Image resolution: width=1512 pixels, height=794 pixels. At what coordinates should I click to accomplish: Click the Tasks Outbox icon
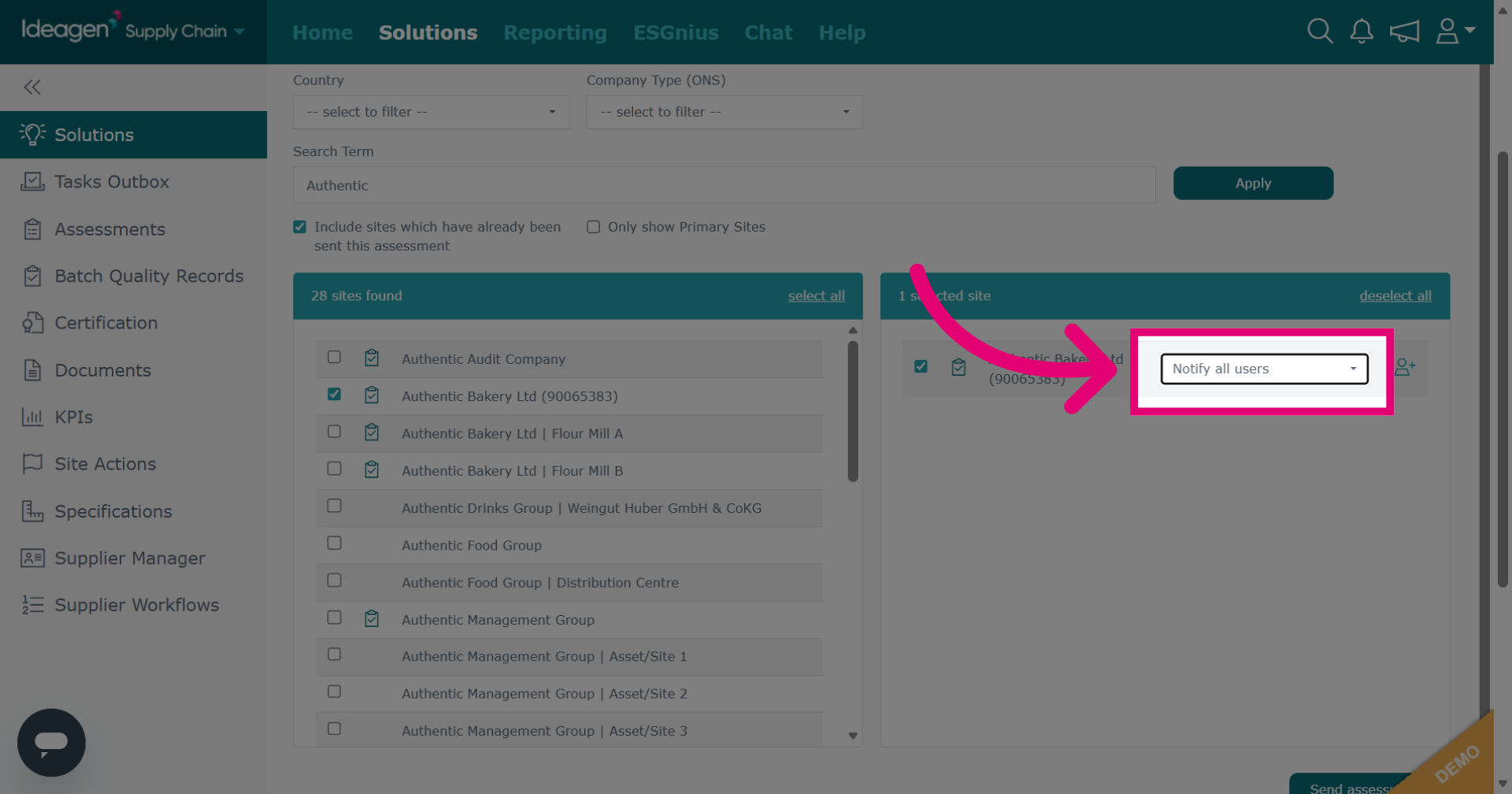(32, 181)
